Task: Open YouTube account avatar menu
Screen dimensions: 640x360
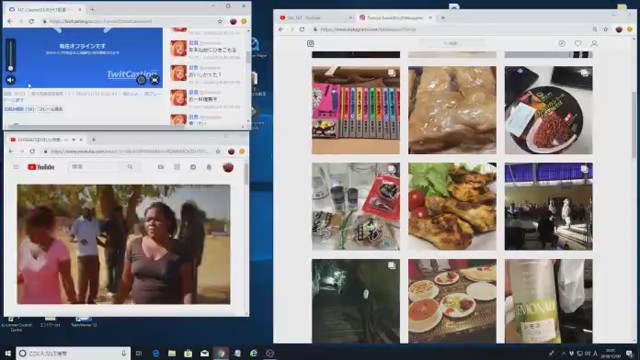Action: pos(228,167)
